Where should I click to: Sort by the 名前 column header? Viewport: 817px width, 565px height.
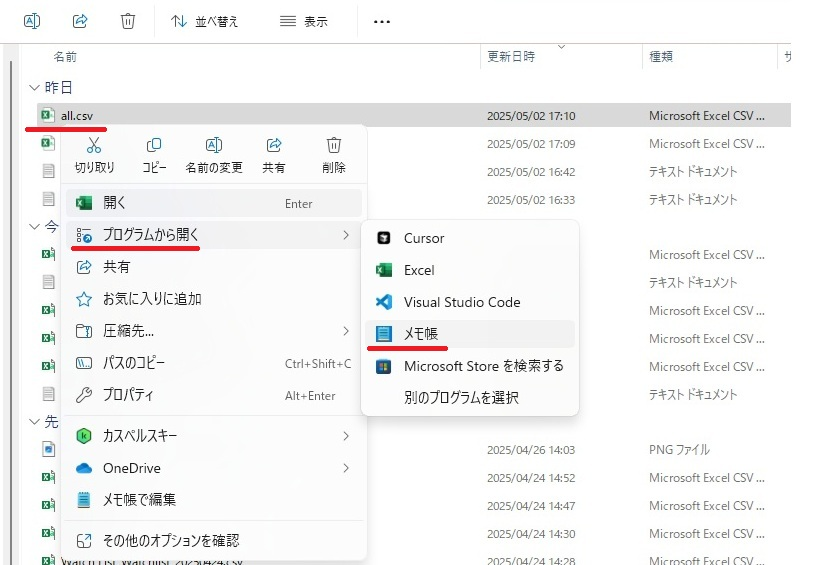65,56
